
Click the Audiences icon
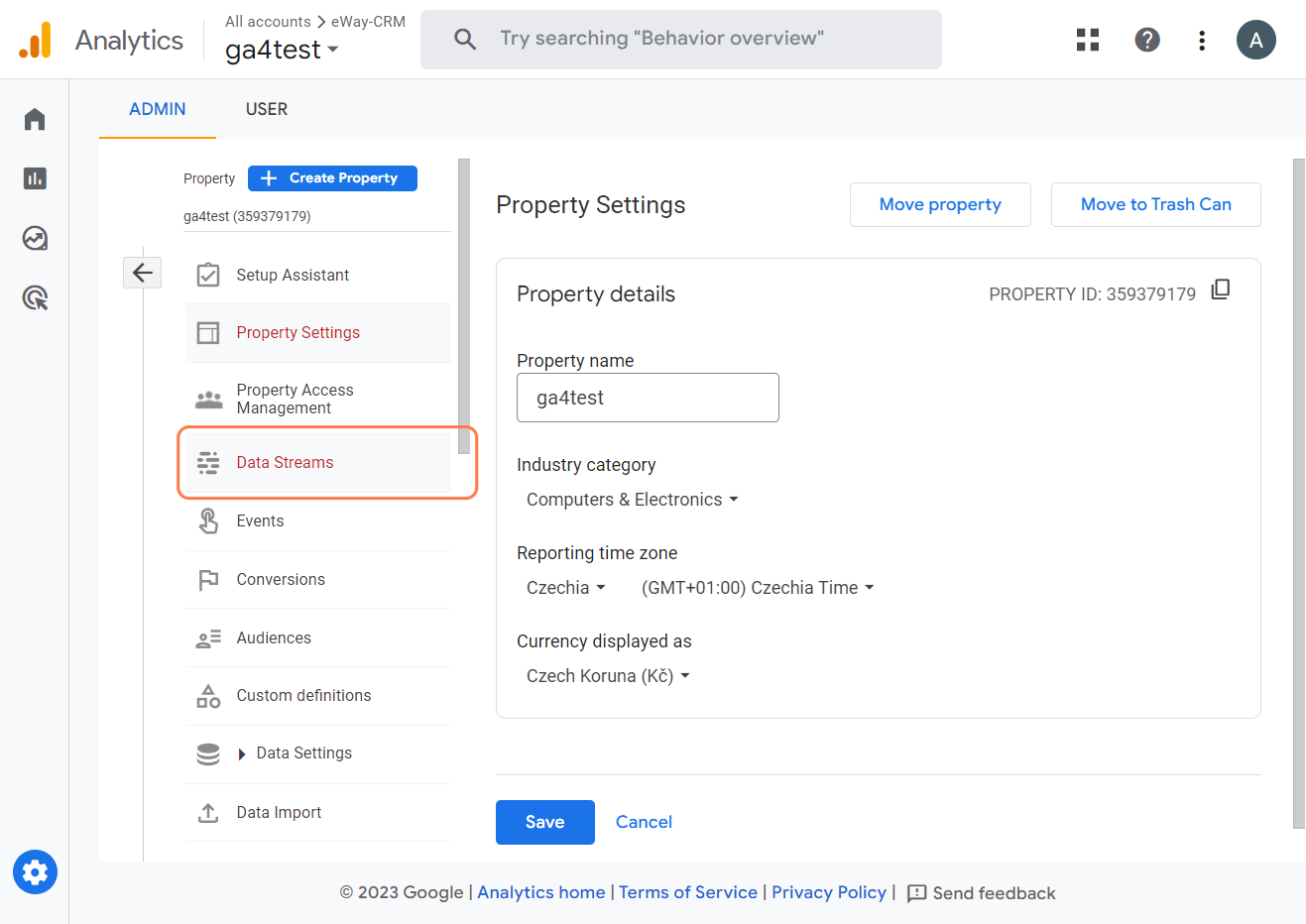208,638
